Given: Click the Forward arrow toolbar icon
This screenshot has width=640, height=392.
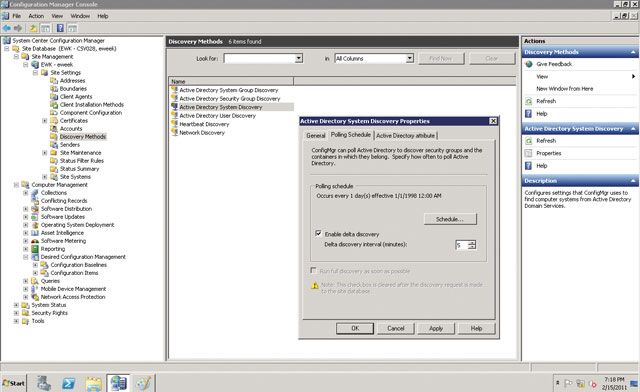Looking at the screenshot, I should (x=18, y=28).
